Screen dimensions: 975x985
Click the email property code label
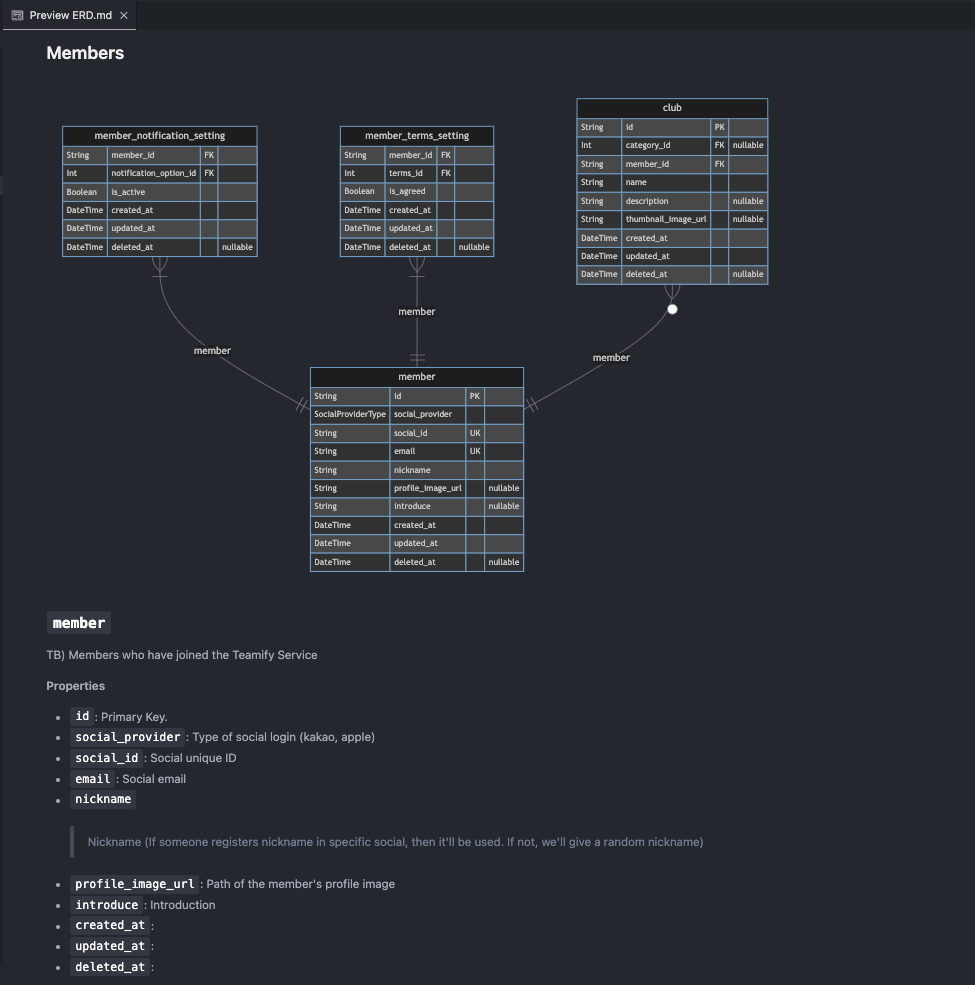click(x=92, y=779)
